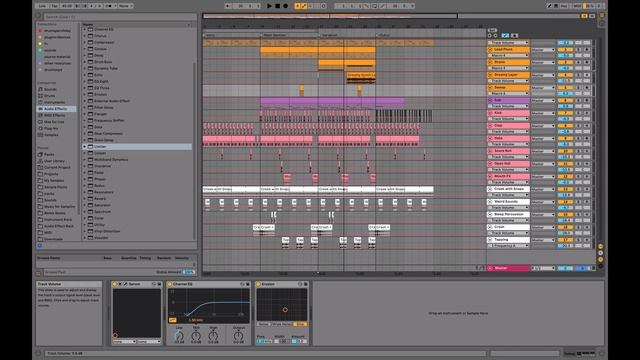Expand the Reverb device entry
Screen dimensions: 640x360
85,199
